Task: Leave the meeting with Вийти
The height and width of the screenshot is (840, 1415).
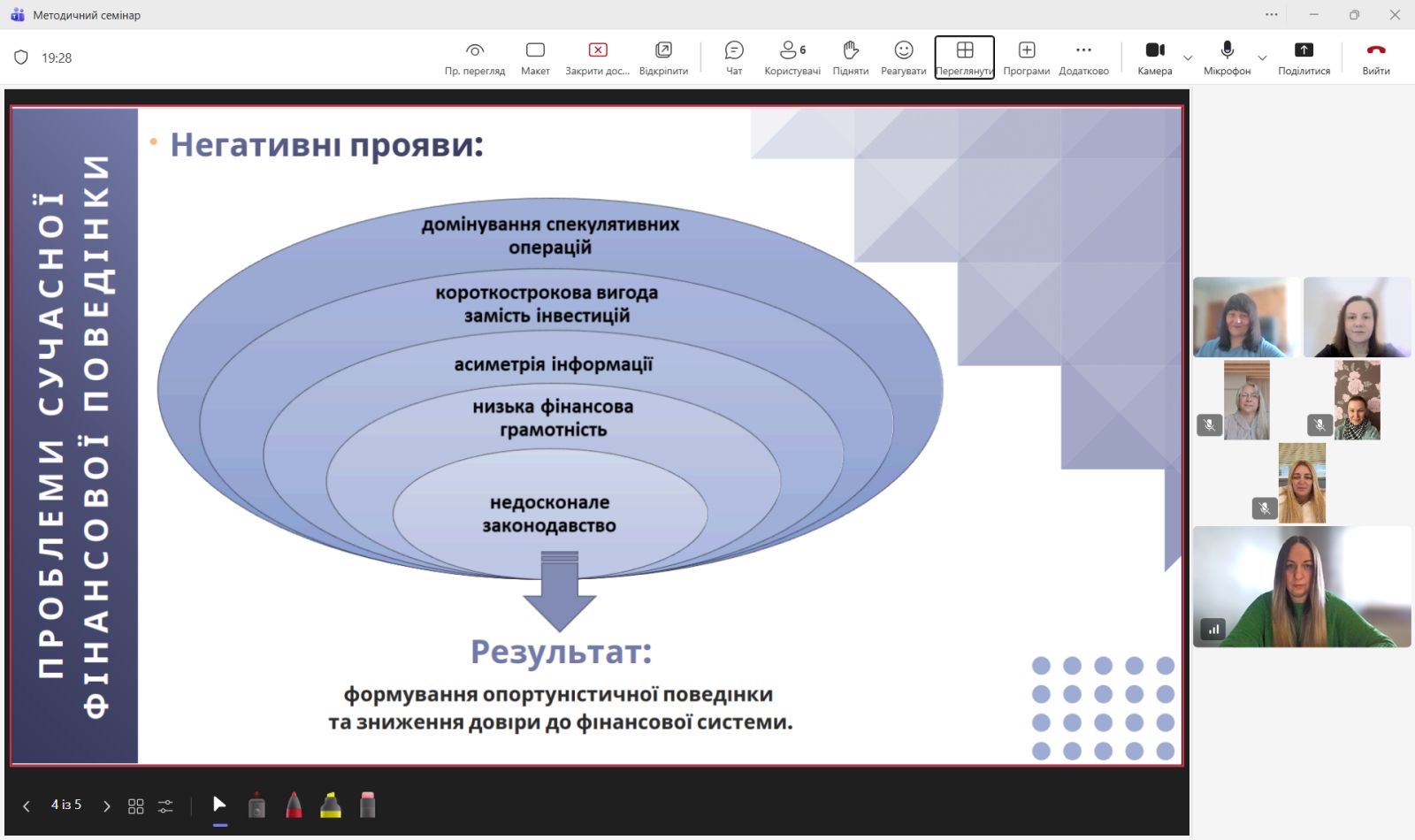Action: pyautogui.click(x=1375, y=57)
